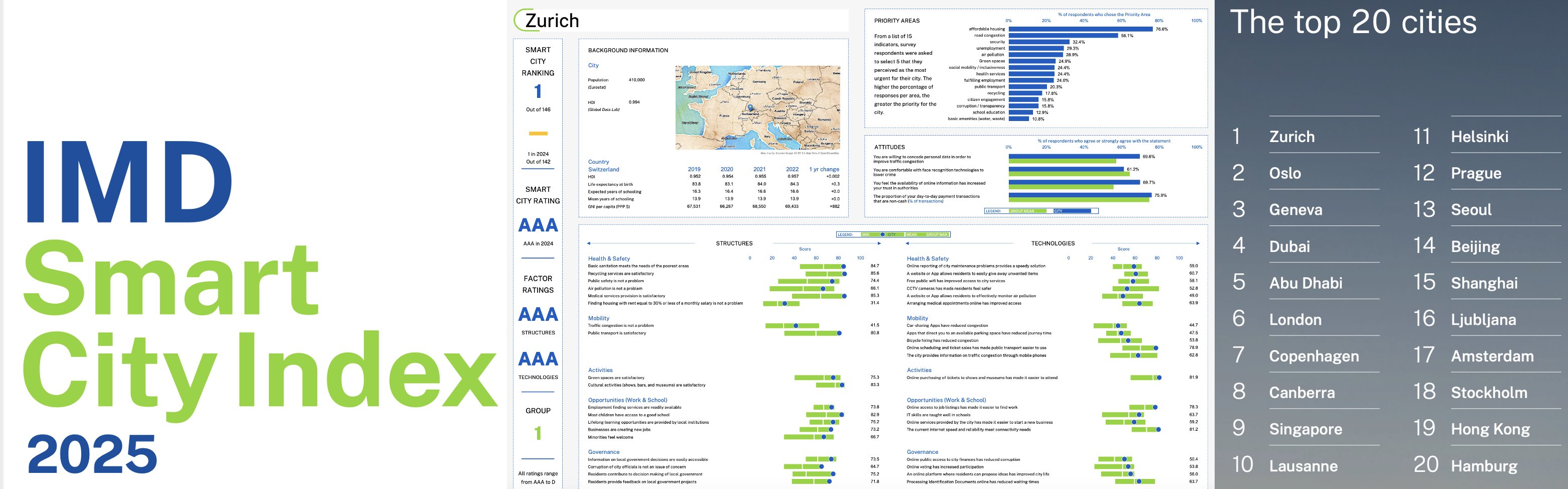The height and width of the screenshot is (489, 1568).
Task: Select Prague in the ranking list
Action: pos(1476,174)
